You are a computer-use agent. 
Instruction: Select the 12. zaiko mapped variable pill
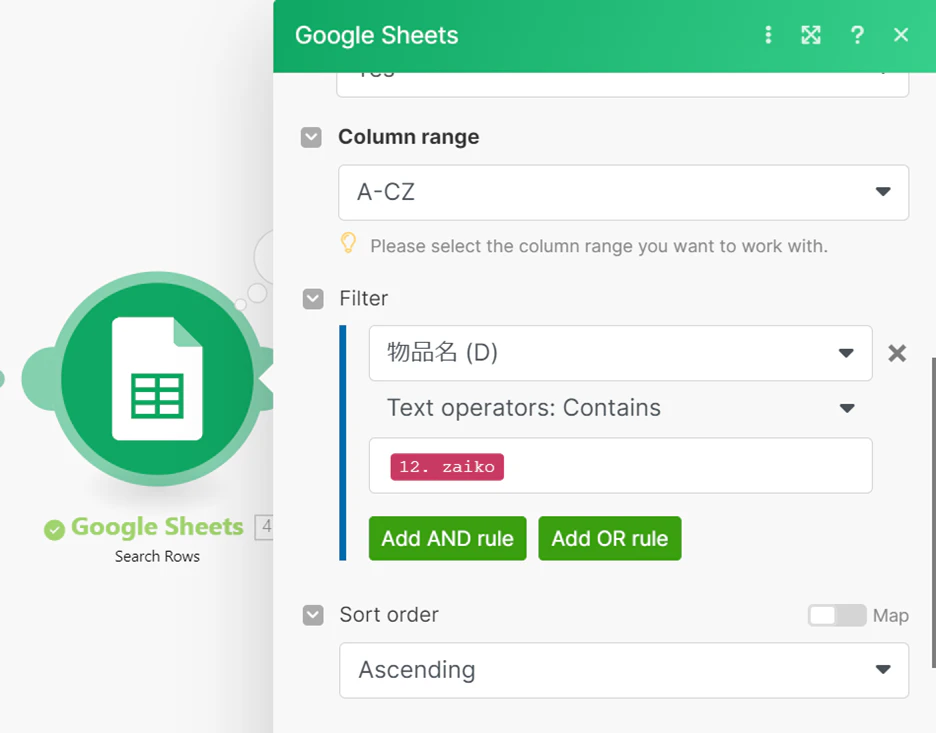[447, 467]
